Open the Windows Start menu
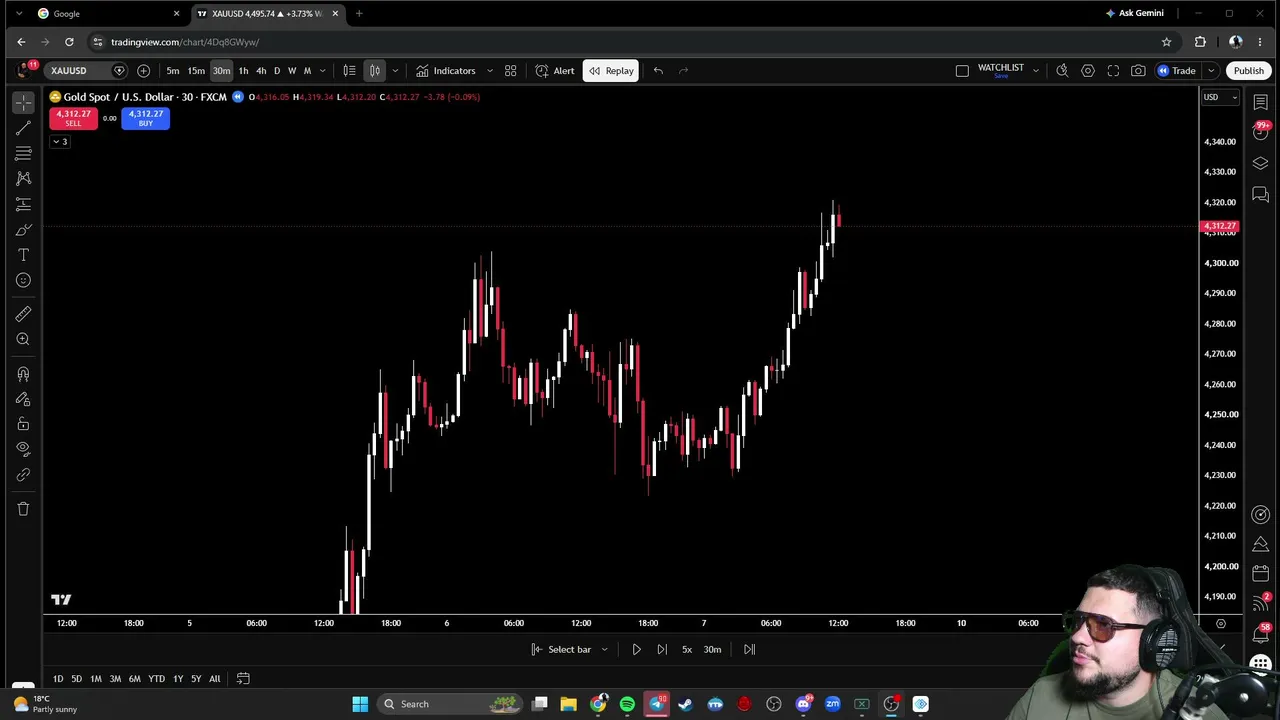This screenshot has width=1280, height=720. (360, 704)
